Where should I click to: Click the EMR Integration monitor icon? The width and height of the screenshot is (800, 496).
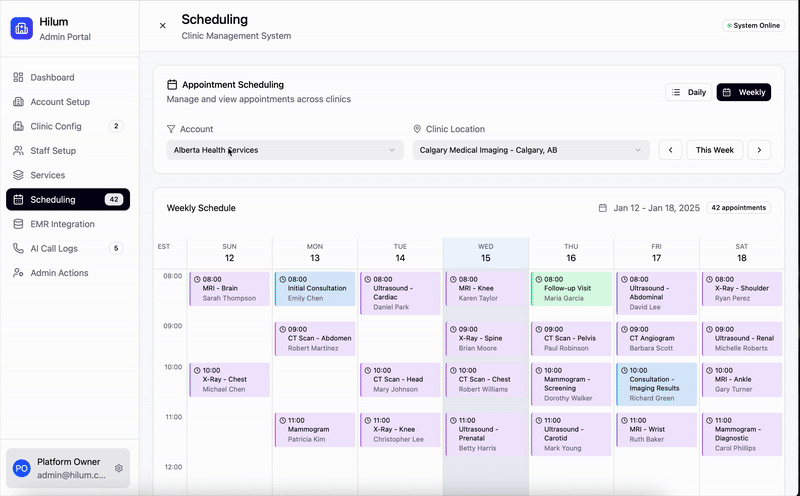tap(18, 224)
